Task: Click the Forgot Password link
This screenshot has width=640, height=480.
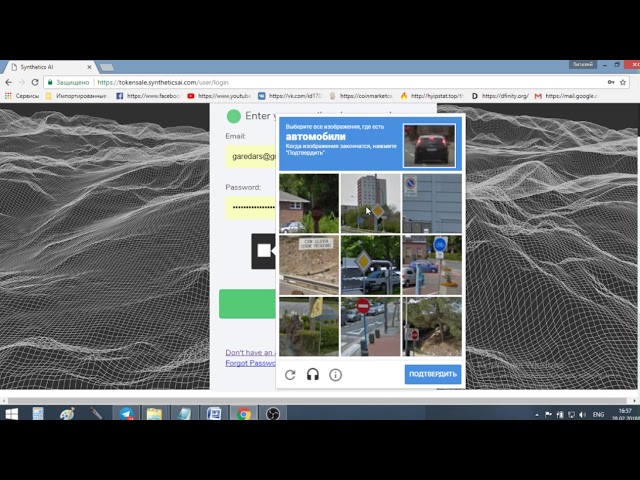Action: pyautogui.click(x=251, y=363)
